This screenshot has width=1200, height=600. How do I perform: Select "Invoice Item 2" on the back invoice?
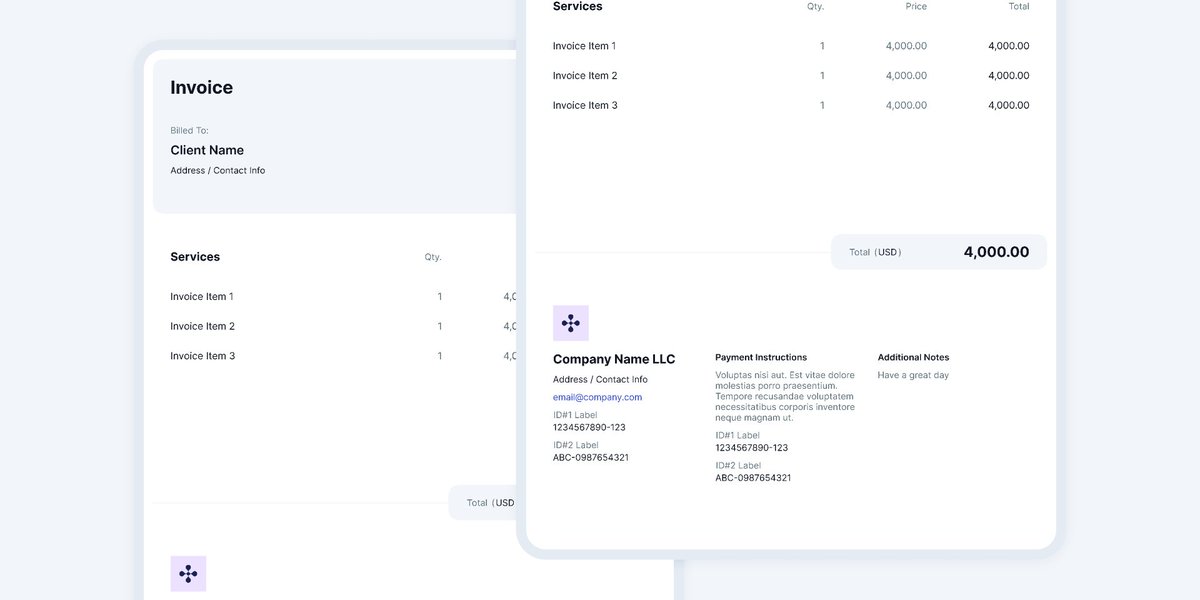coord(202,326)
